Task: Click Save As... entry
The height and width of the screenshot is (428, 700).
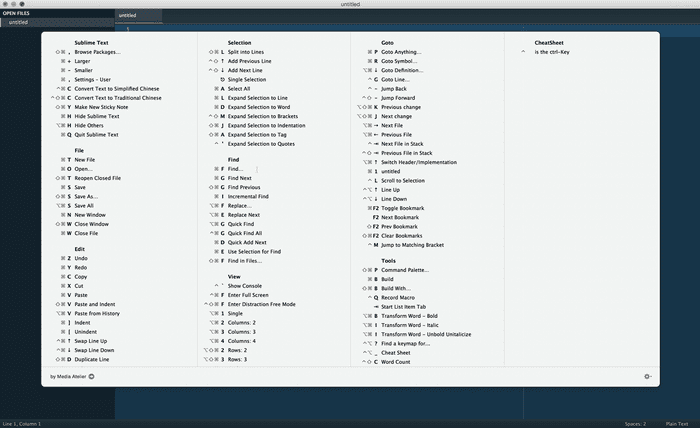Action: click(86, 196)
